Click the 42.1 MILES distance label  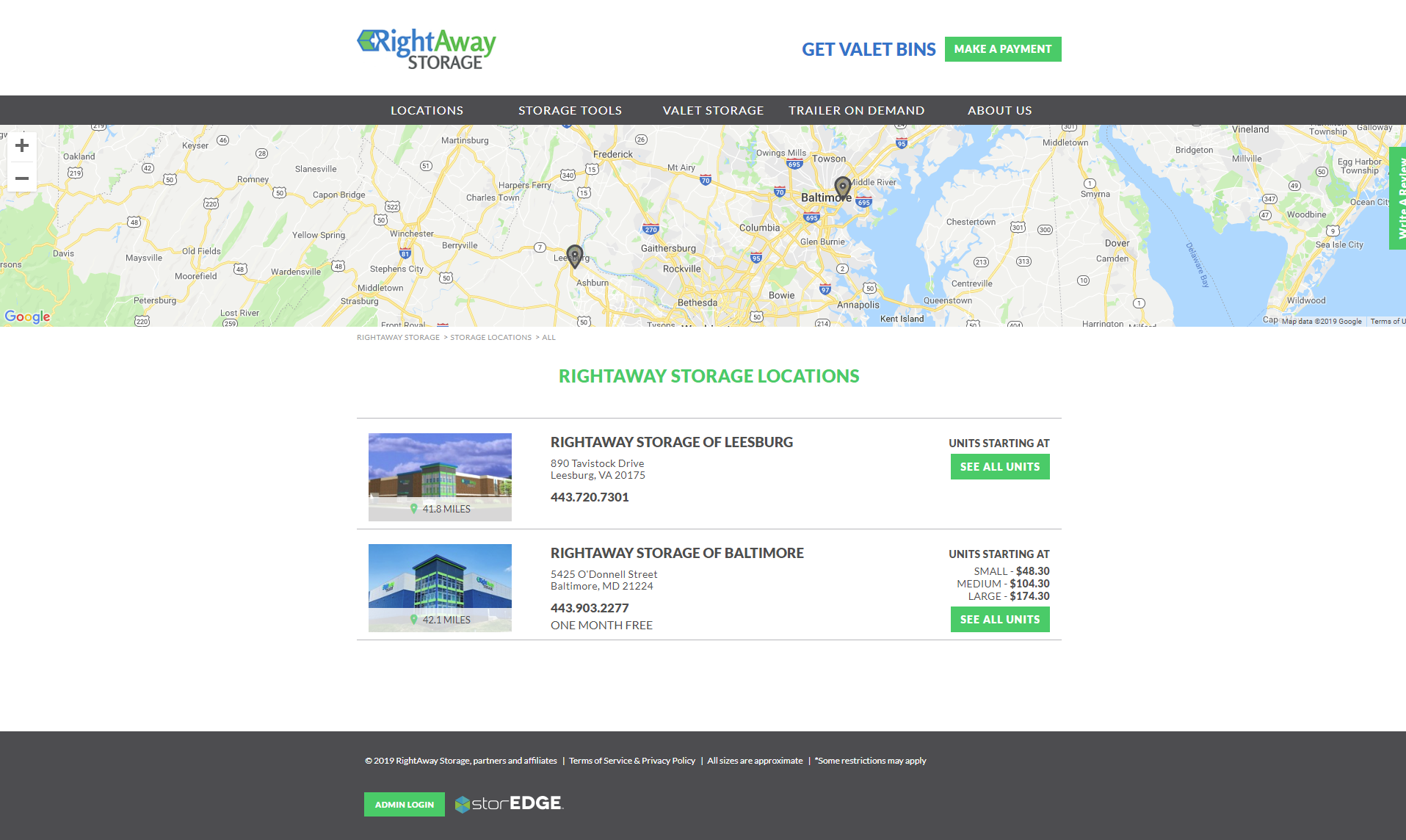[x=440, y=620]
